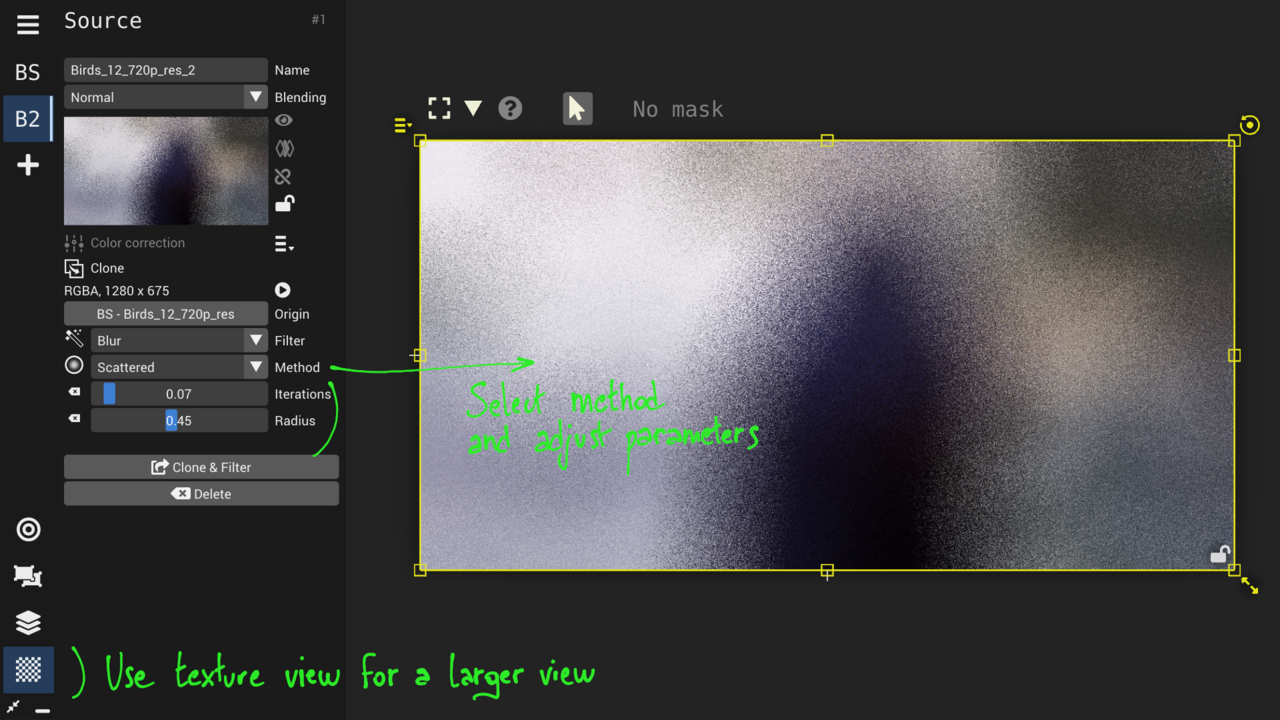
Task: Open the help icon above the canvas
Action: pyautogui.click(x=510, y=108)
